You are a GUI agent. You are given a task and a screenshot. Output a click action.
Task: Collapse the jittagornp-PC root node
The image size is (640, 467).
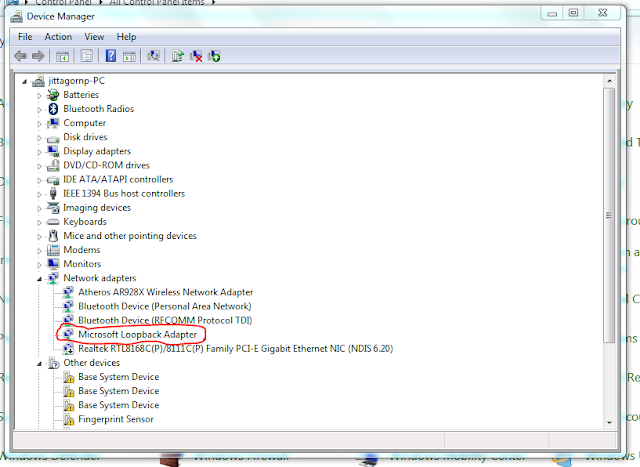24,82
